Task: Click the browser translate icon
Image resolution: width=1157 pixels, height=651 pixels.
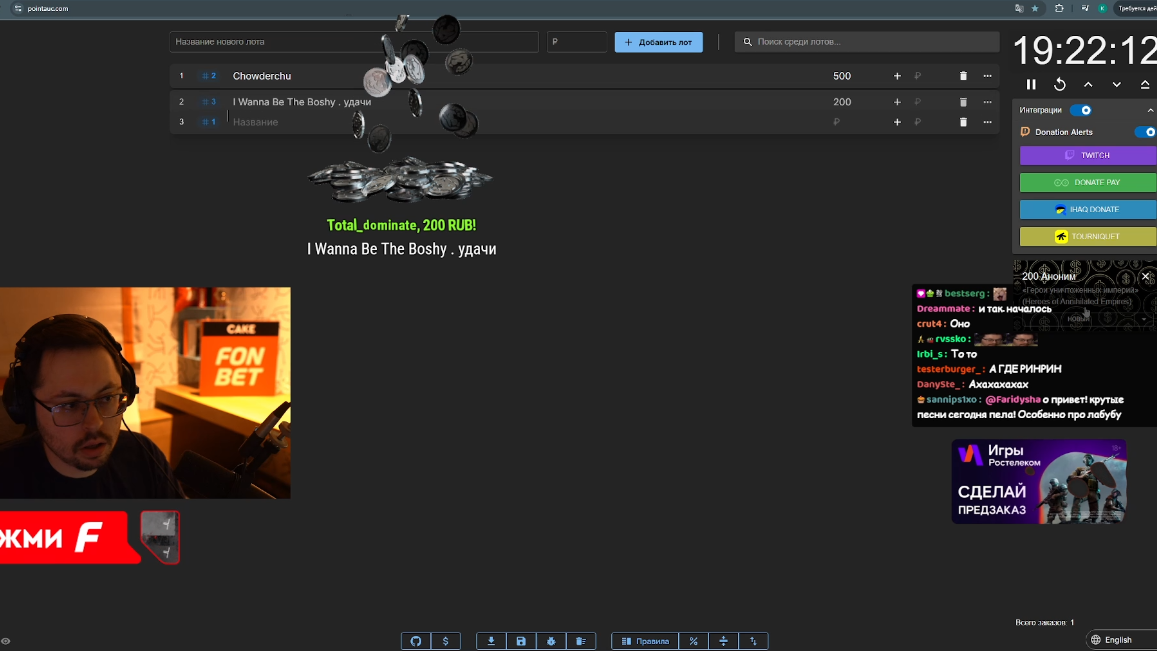Action: [1019, 8]
